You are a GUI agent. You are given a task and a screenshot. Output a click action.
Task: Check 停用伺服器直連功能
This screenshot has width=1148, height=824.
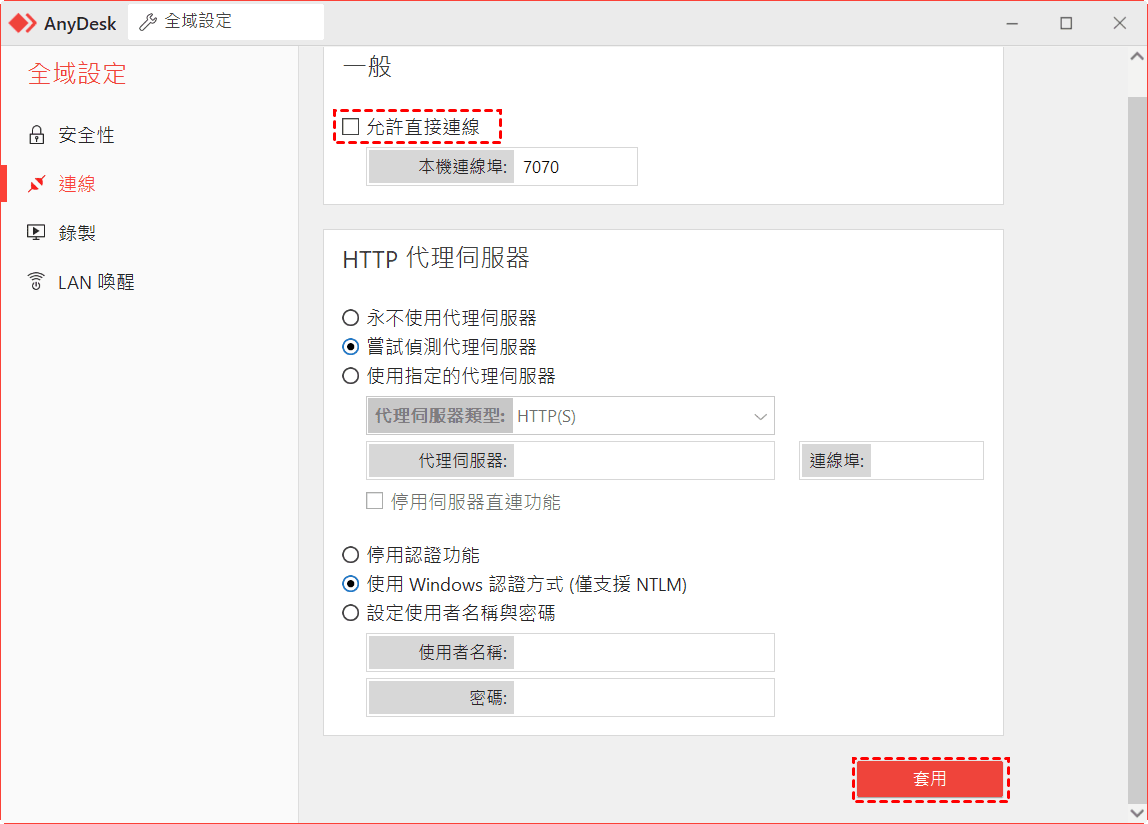[x=374, y=501]
